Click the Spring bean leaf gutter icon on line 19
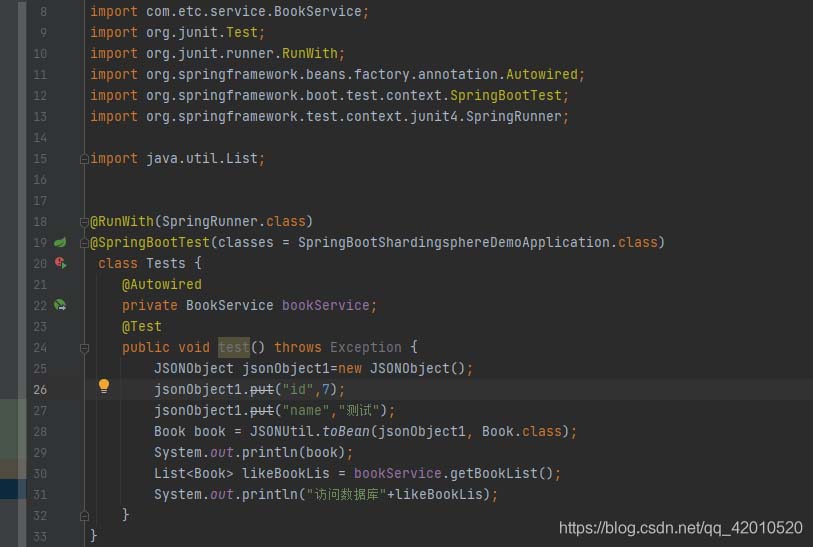The width and height of the screenshot is (813, 547). [x=60, y=242]
